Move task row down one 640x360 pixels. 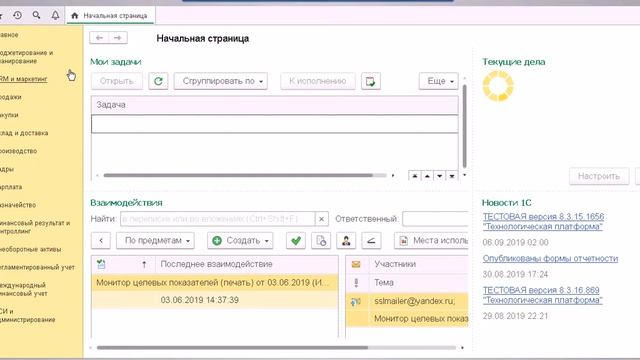pos(440,176)
